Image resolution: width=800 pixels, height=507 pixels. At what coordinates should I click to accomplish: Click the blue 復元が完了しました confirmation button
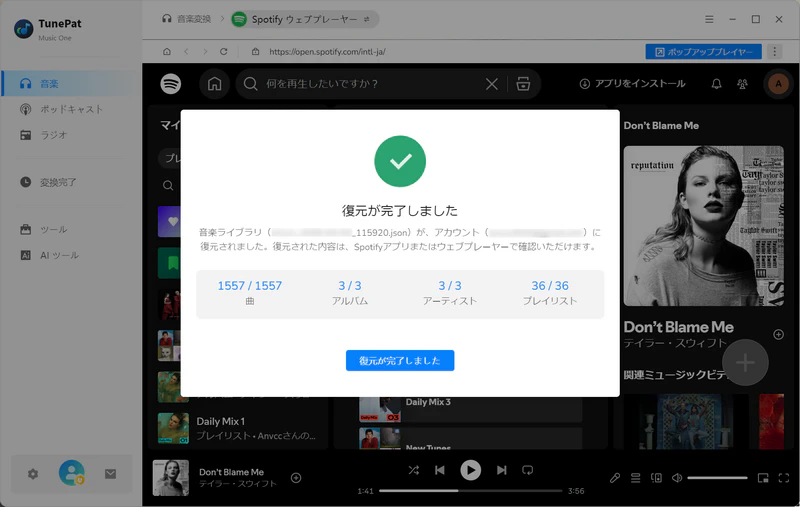coord(399,361)
